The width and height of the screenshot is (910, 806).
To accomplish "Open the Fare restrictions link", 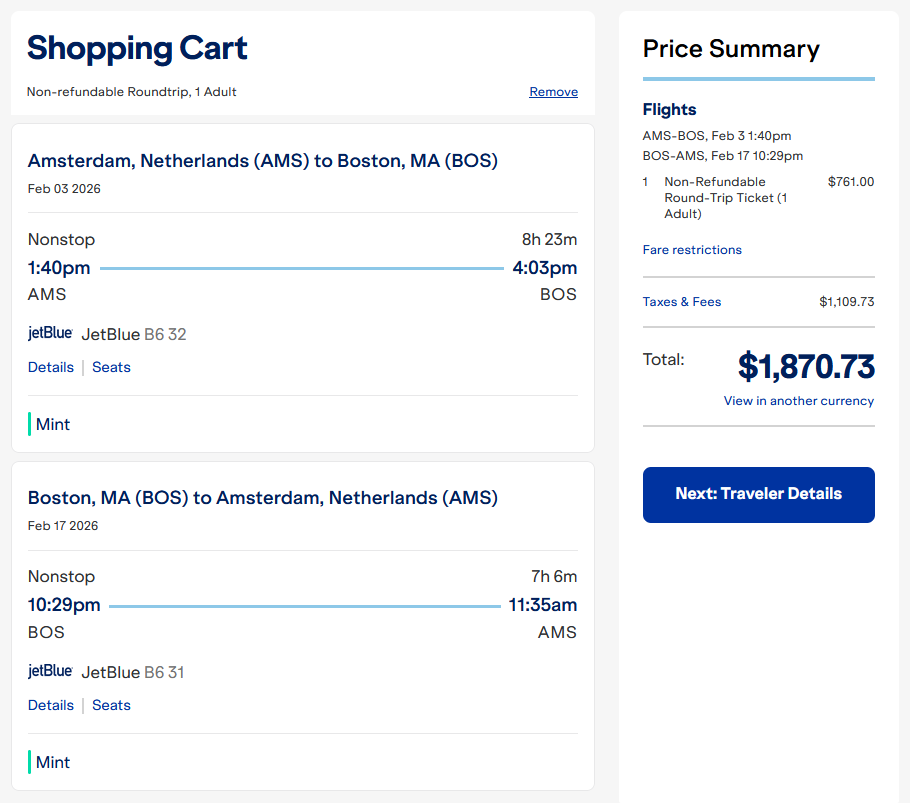I will [692, 250].
